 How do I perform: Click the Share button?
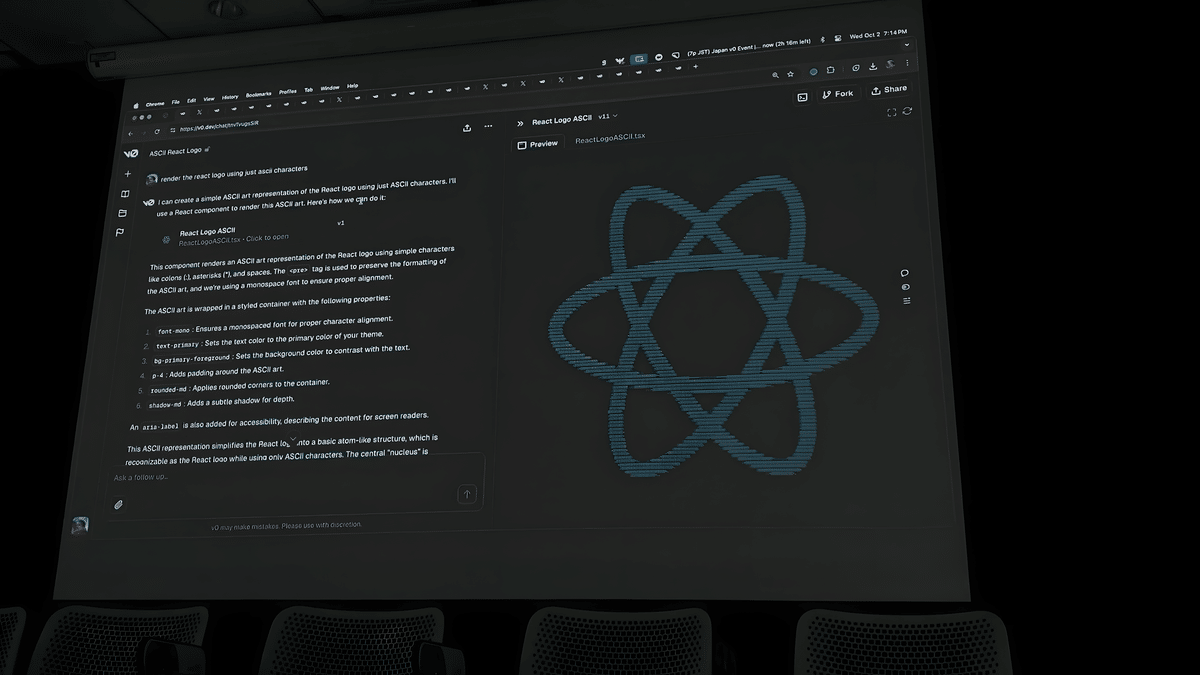pos(889,90)
